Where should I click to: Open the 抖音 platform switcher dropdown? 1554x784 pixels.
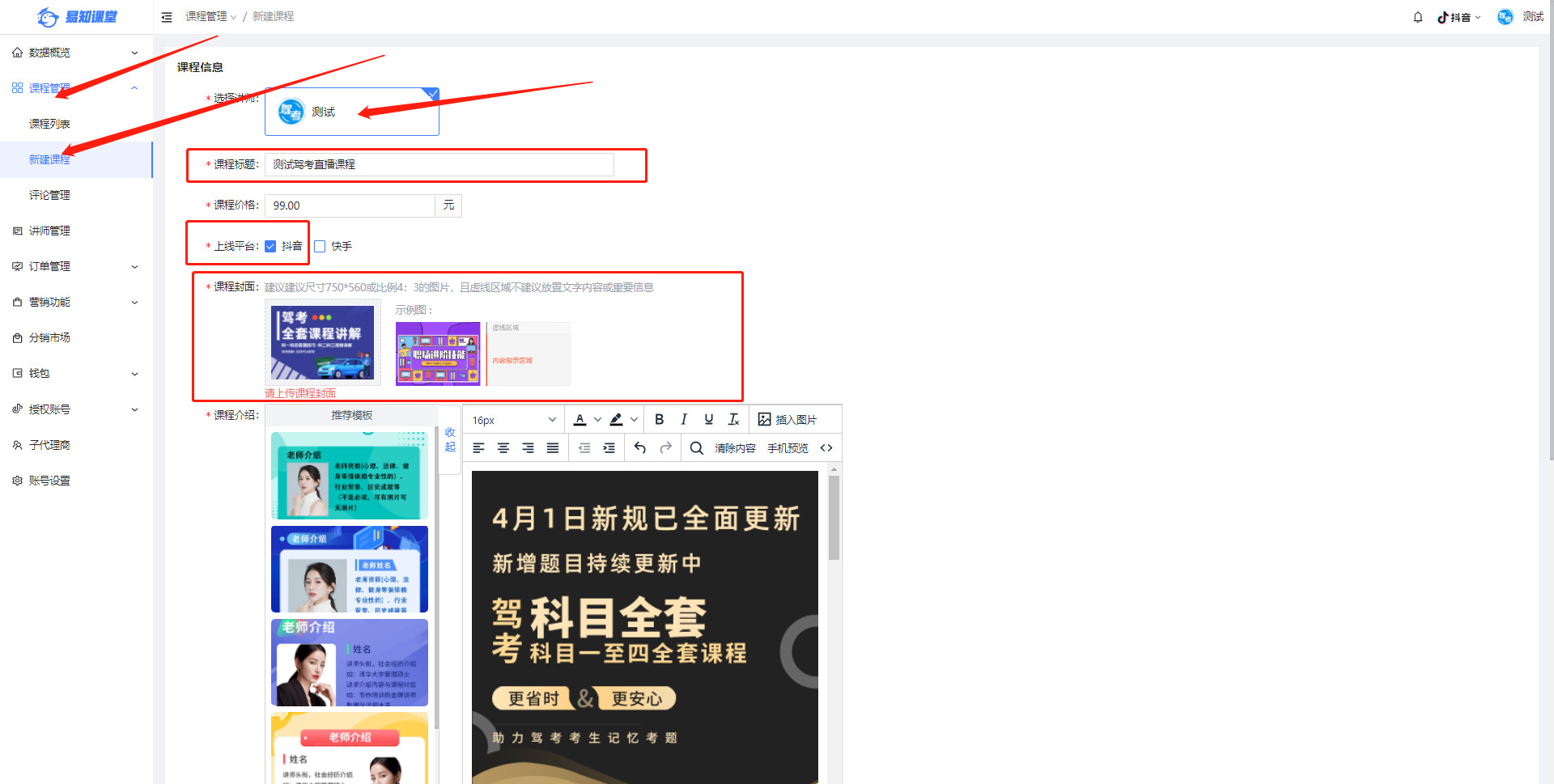(x=1459, y=17)
